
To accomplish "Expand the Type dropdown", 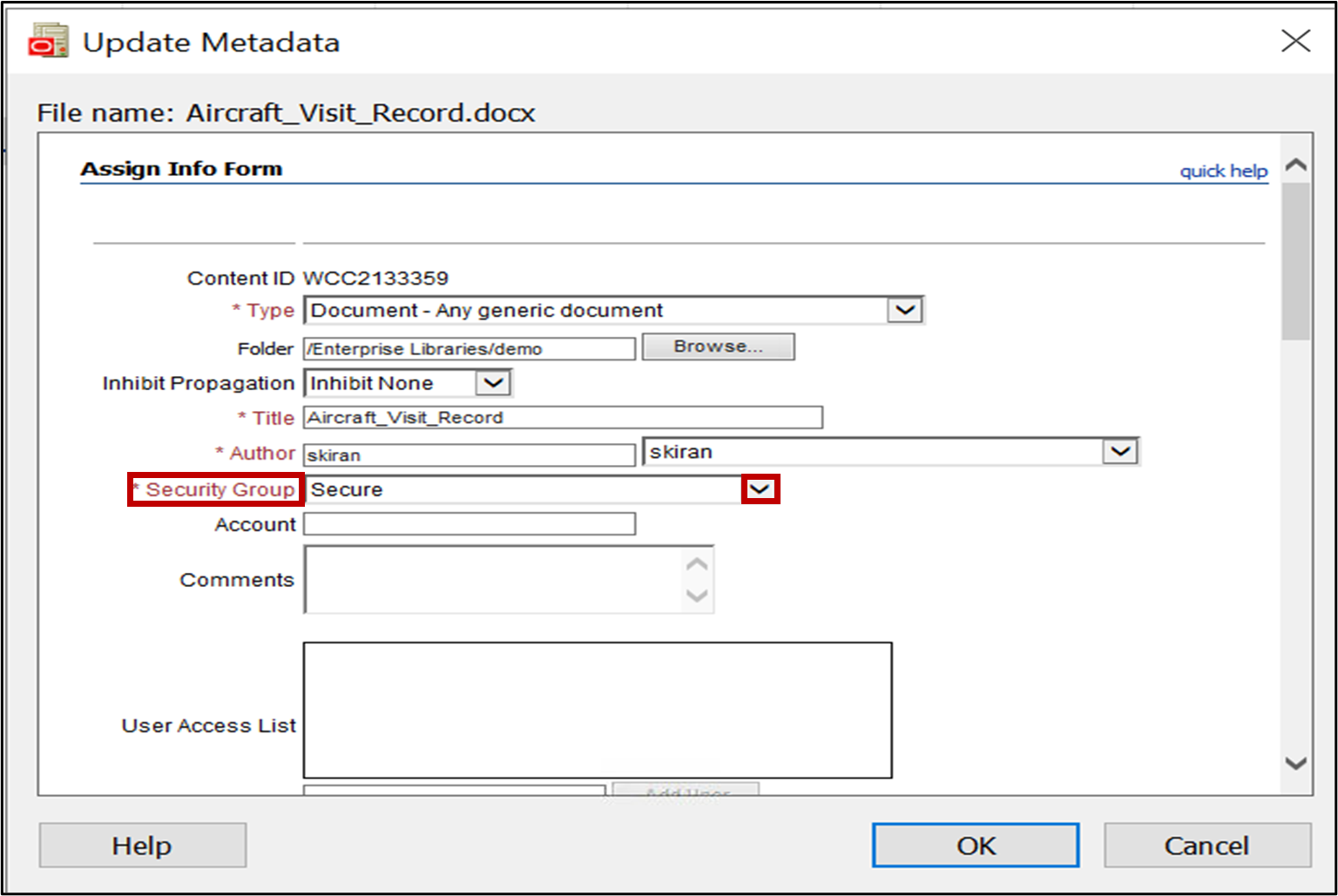I will point(905,310).
